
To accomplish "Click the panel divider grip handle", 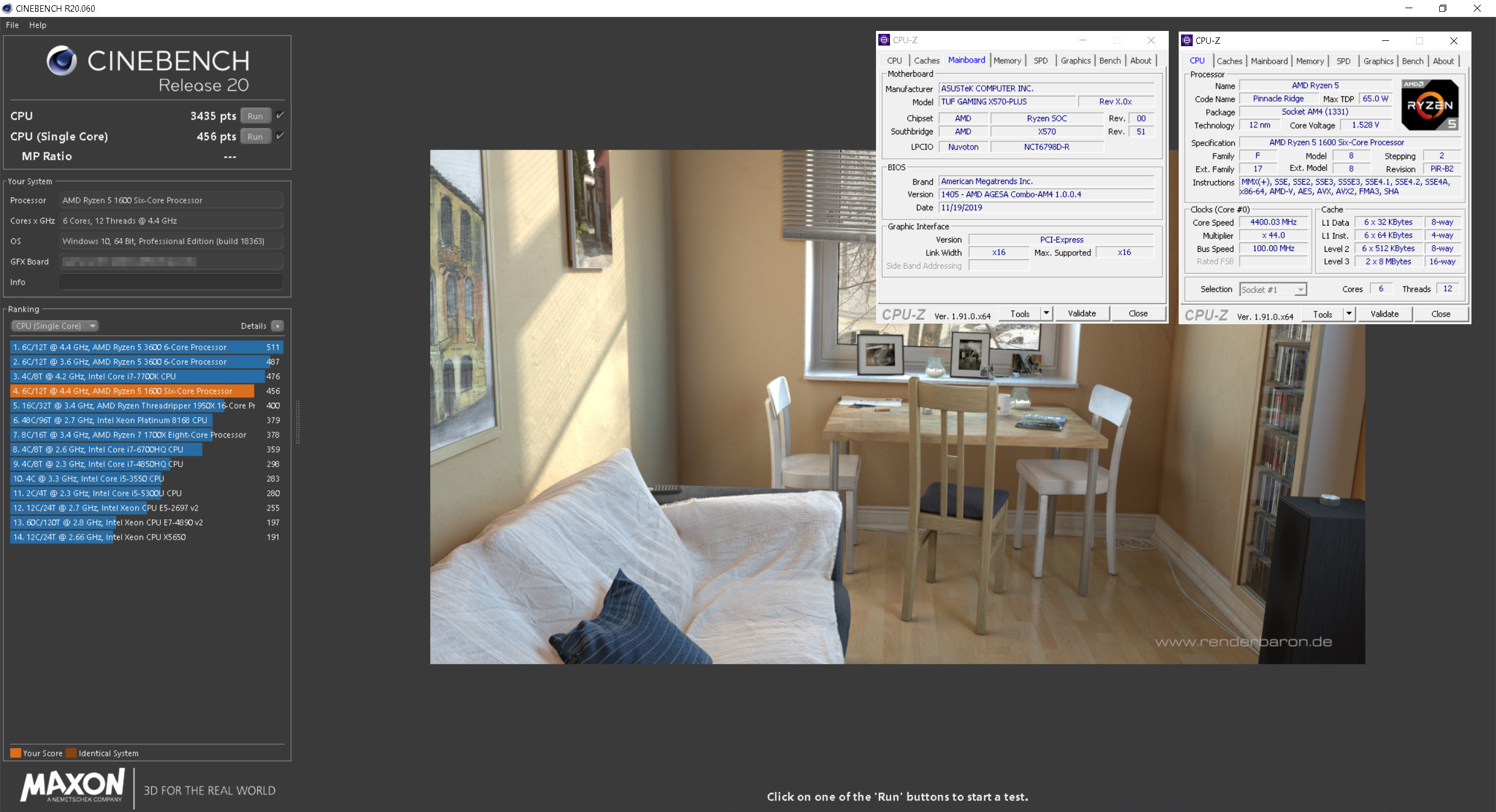I will [298, 422].
